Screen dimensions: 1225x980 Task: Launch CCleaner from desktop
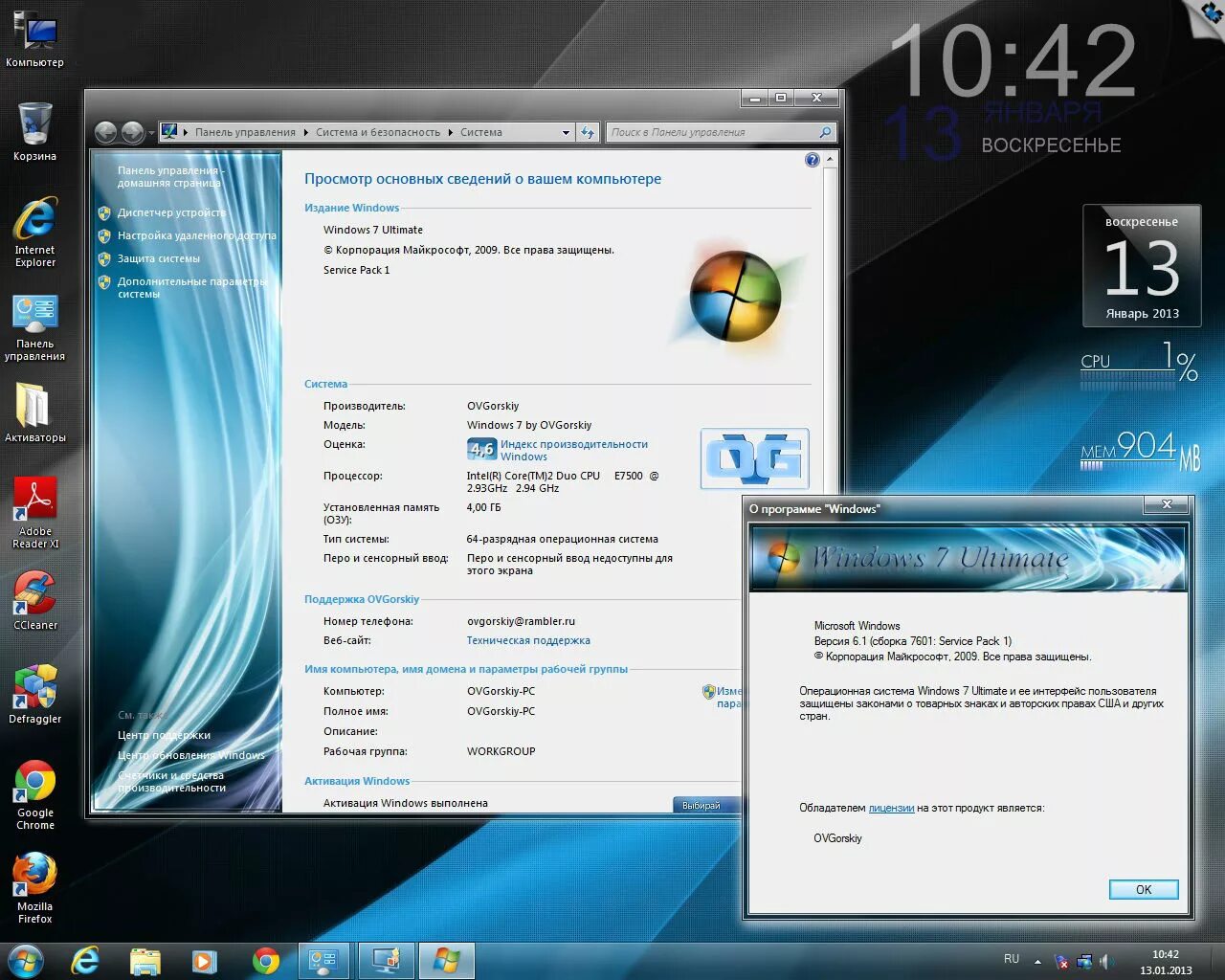click(x=34, y=601)
